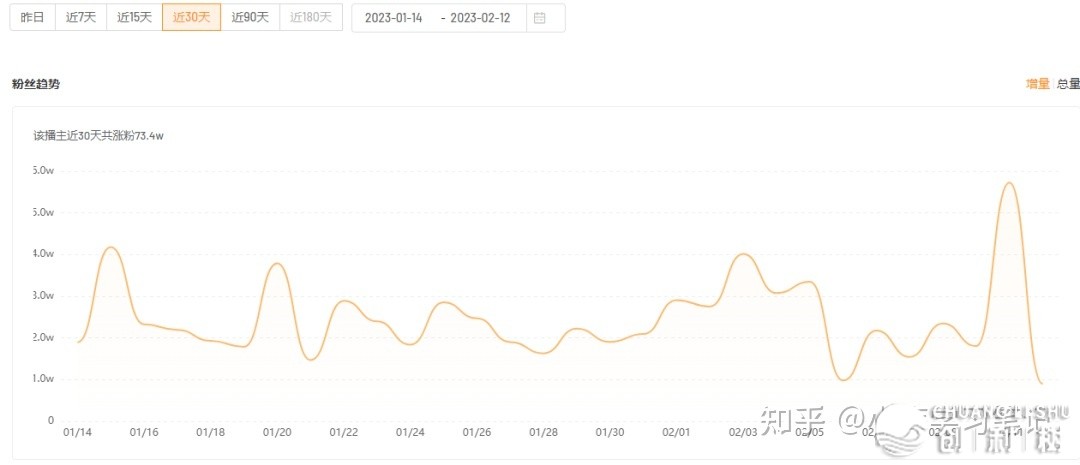Image resolution: width=1080 pixels, height=465 pixels.
Task: Click the 01/28 x-axis date label
Action: (543, 432)
